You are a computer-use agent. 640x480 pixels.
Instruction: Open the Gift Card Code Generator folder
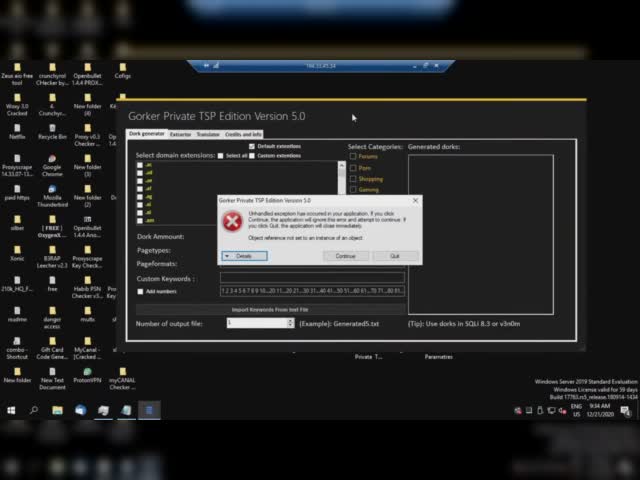52,348
